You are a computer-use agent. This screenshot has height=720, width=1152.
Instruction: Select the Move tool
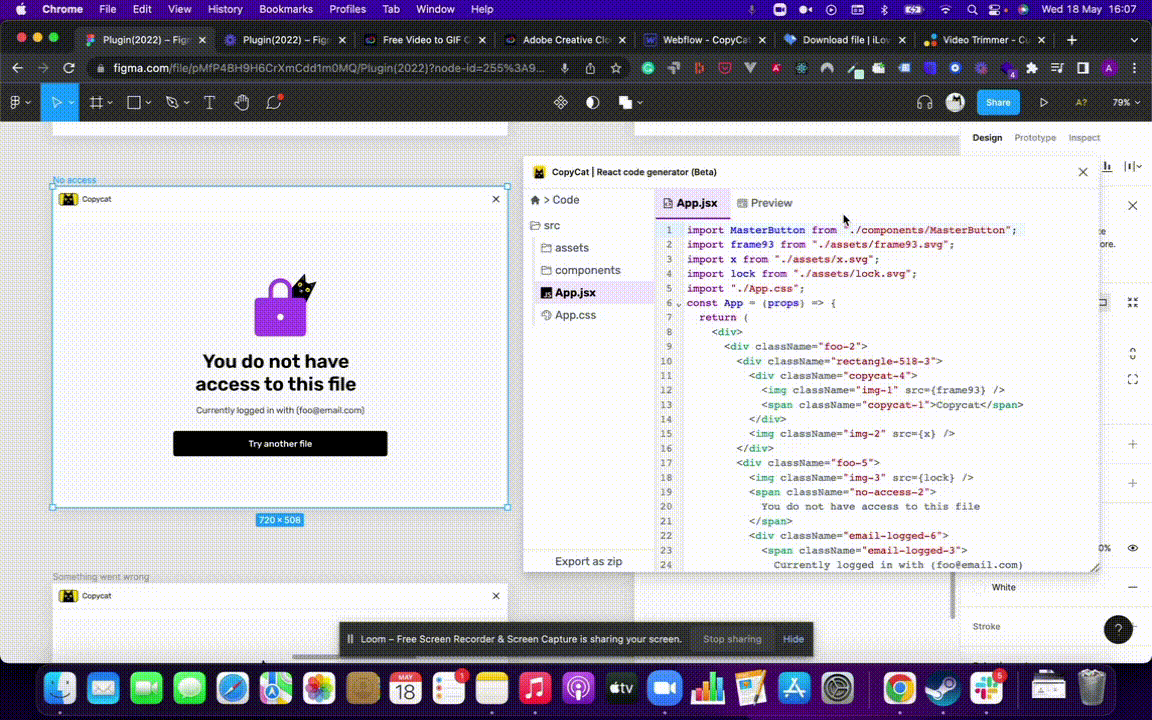click(x=57, y=103)
